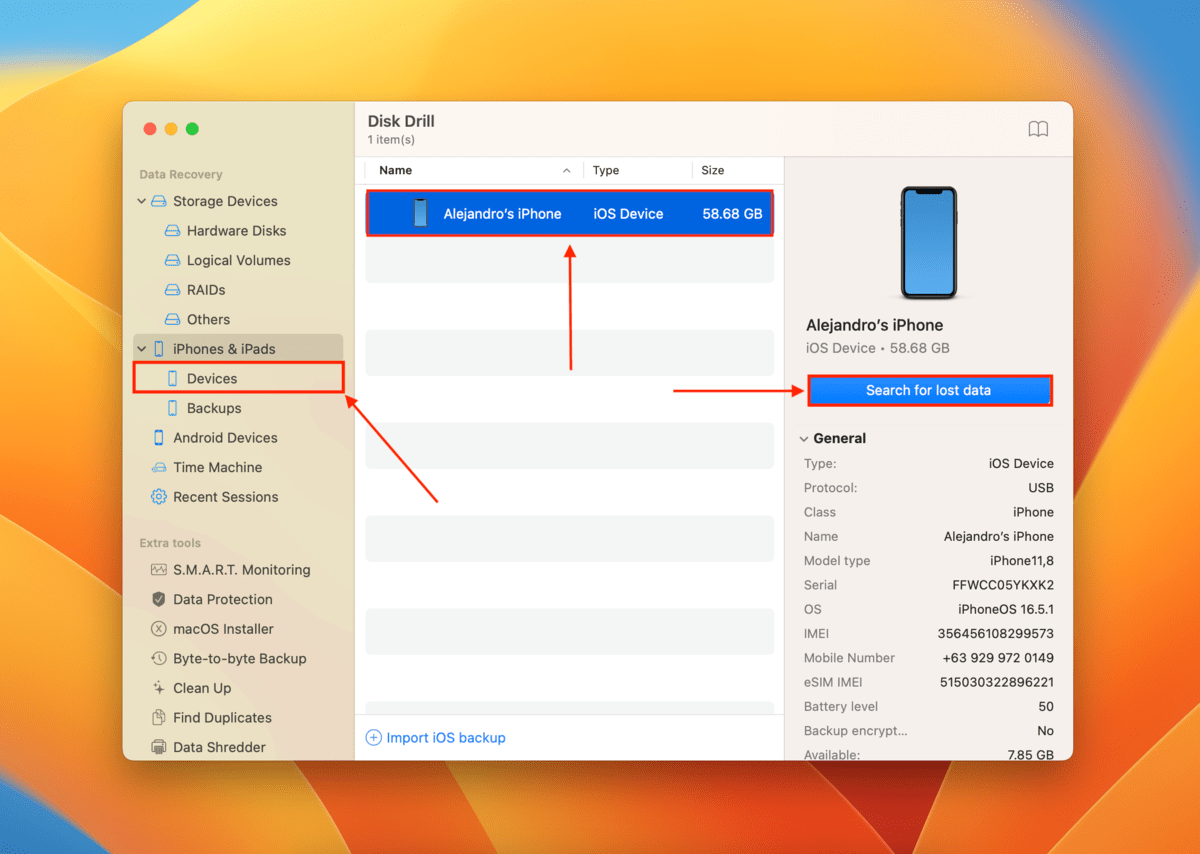The width and height of the screenshot is (1200, 854).
Task: Click the Alejandro's iPhone heading in details panel
Action: (874, 325)
